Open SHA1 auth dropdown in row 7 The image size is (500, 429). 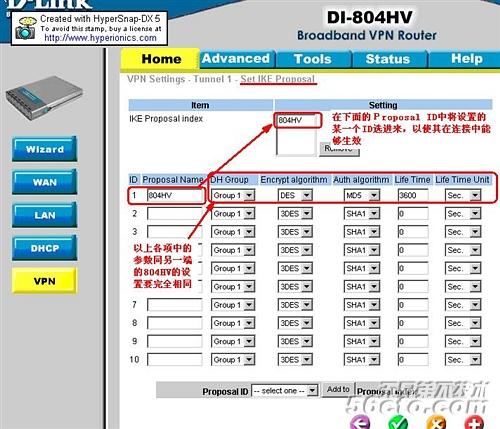click(x=361, y=305)
